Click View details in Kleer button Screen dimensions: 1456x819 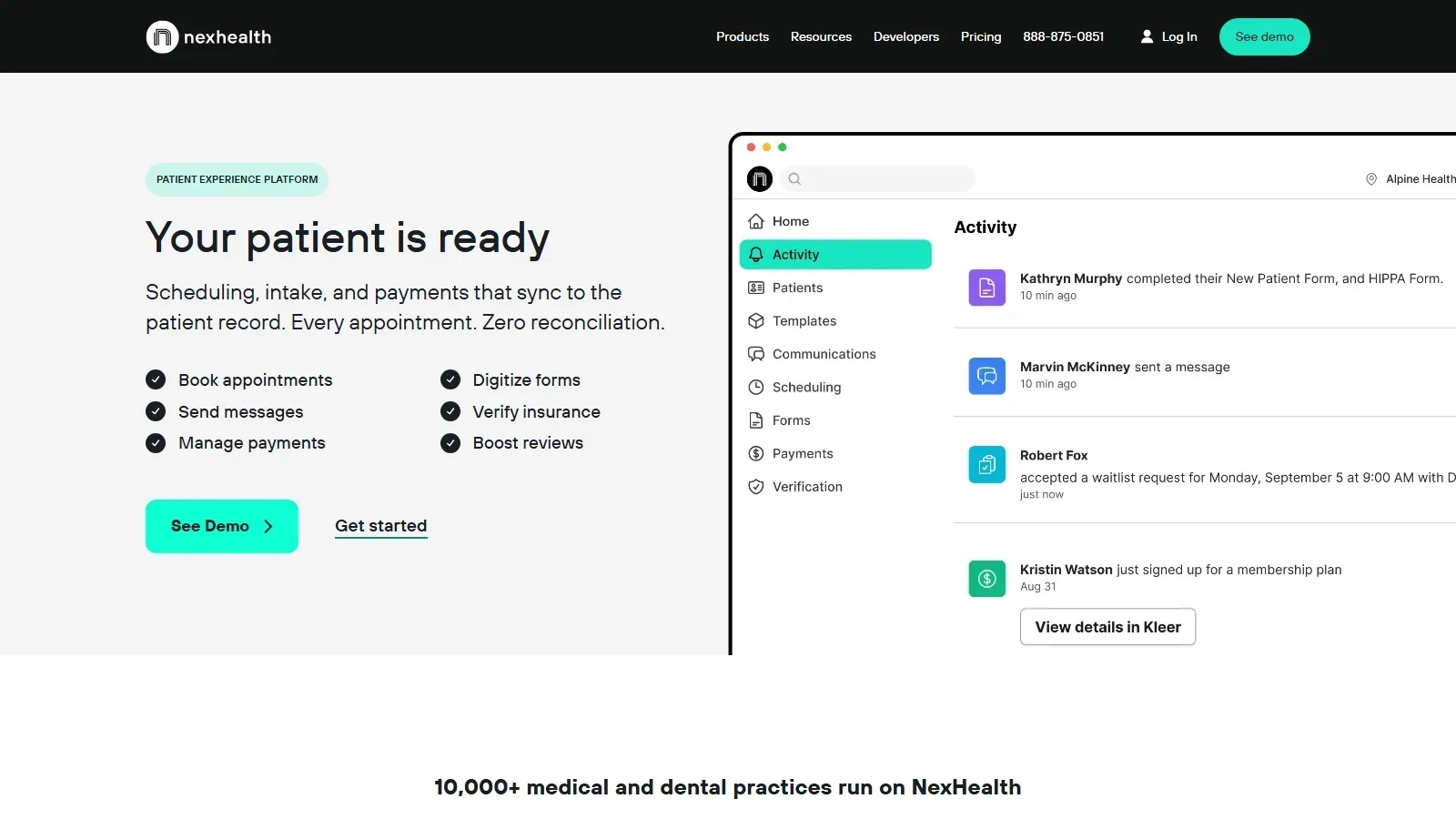click(x=1107, y=627)
